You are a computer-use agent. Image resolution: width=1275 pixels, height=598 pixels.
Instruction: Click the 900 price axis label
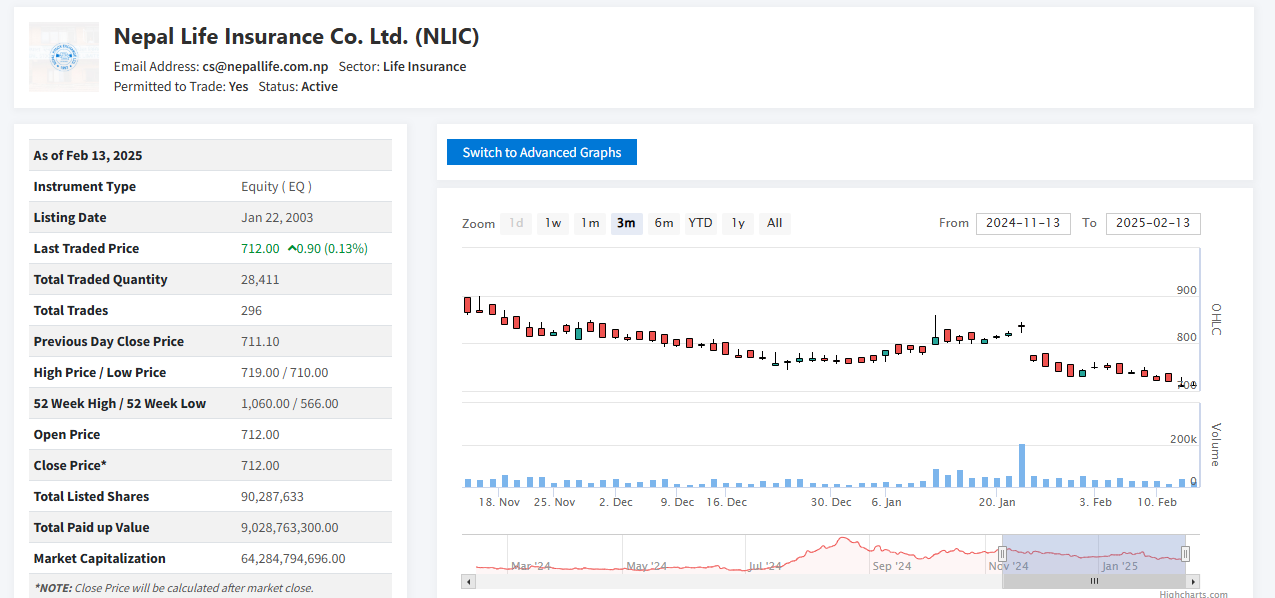[x=1186, y=290]
